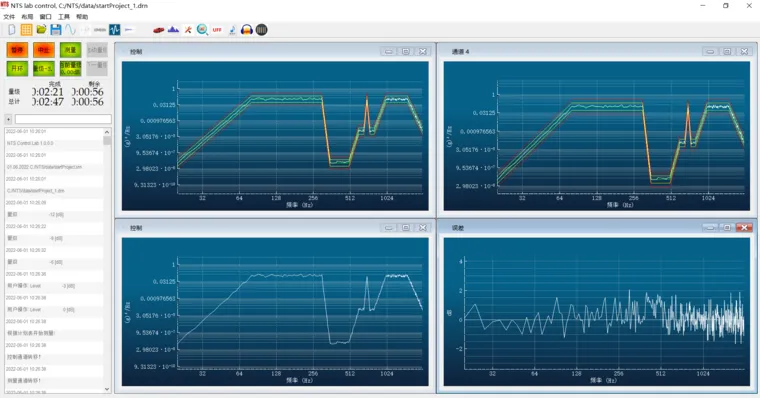Open the 窗口 menu
The width and height of the screenshot is (760, 398).
pyautogui.click(x=46, y=17)
